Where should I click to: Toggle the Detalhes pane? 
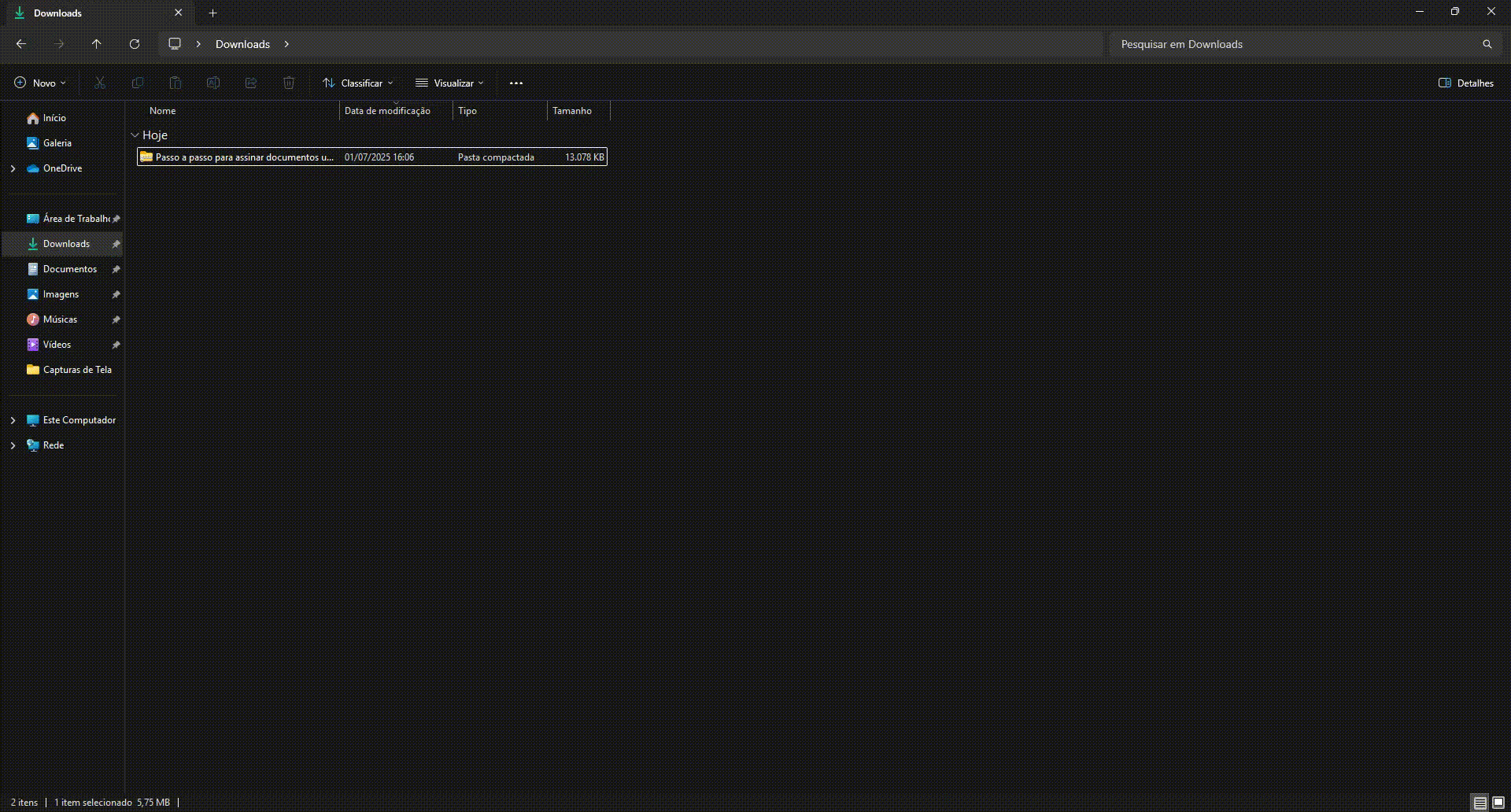[x=1465, y=83]
